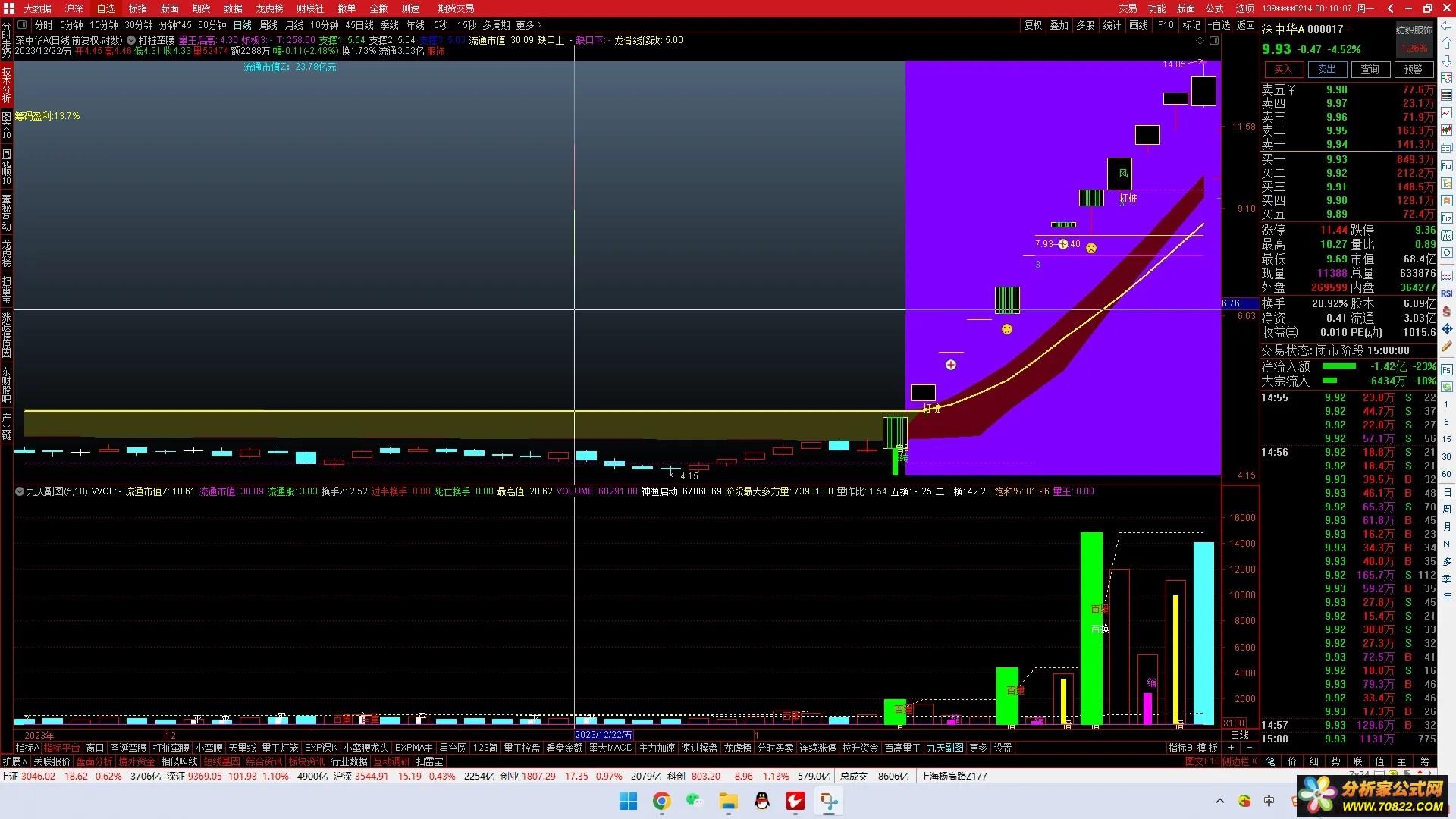The height and width of the screenshot is (819, 1456).
Task: Click the pencil draw icon in right toolbar
Action: [x=1447, y=346]
